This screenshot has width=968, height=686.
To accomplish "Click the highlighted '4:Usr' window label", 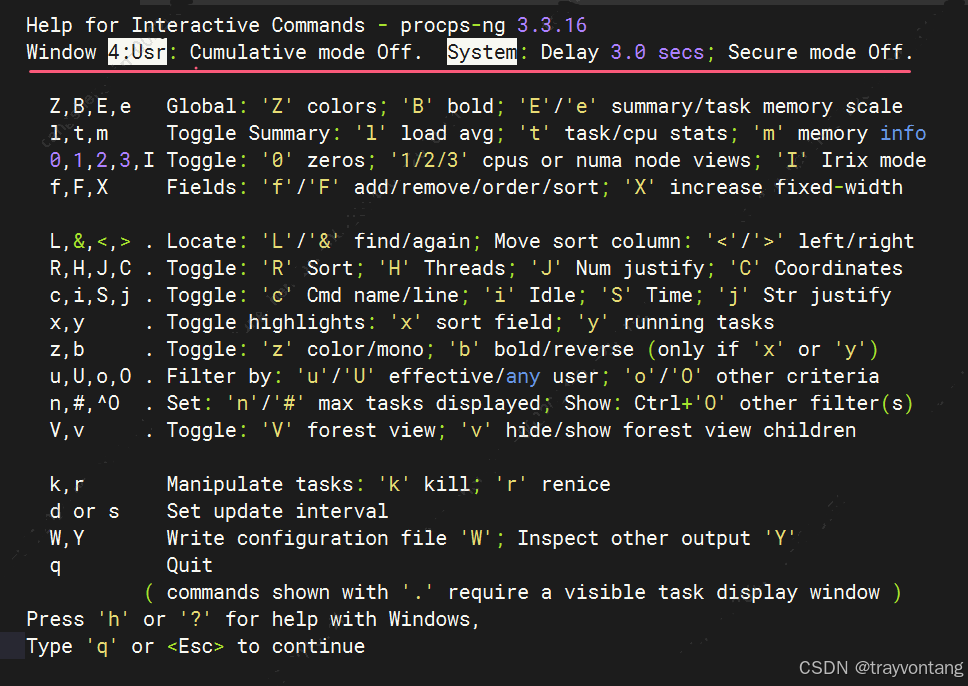I will (137, 52).
